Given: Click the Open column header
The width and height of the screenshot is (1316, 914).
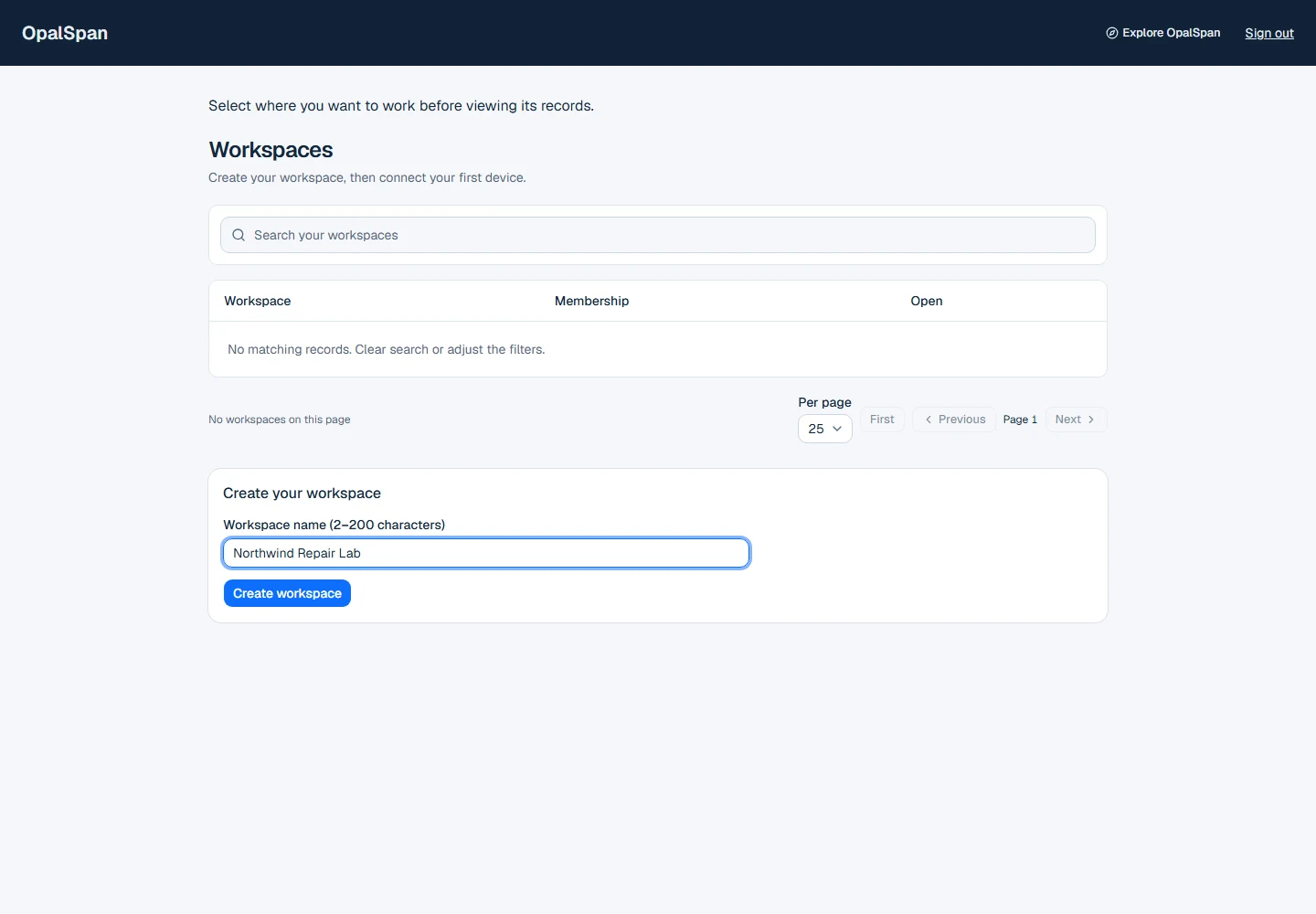Looking at the screenshot, I should click(927, 301).
